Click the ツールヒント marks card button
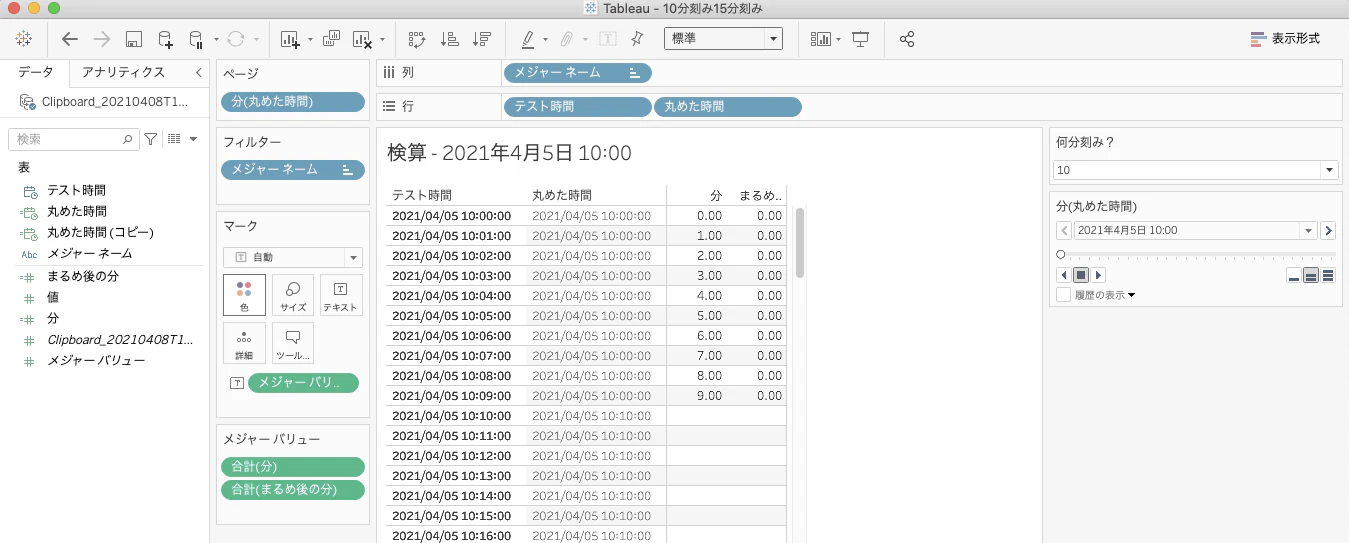This screenshot has width=1349, height=543. tap(293, 343)
